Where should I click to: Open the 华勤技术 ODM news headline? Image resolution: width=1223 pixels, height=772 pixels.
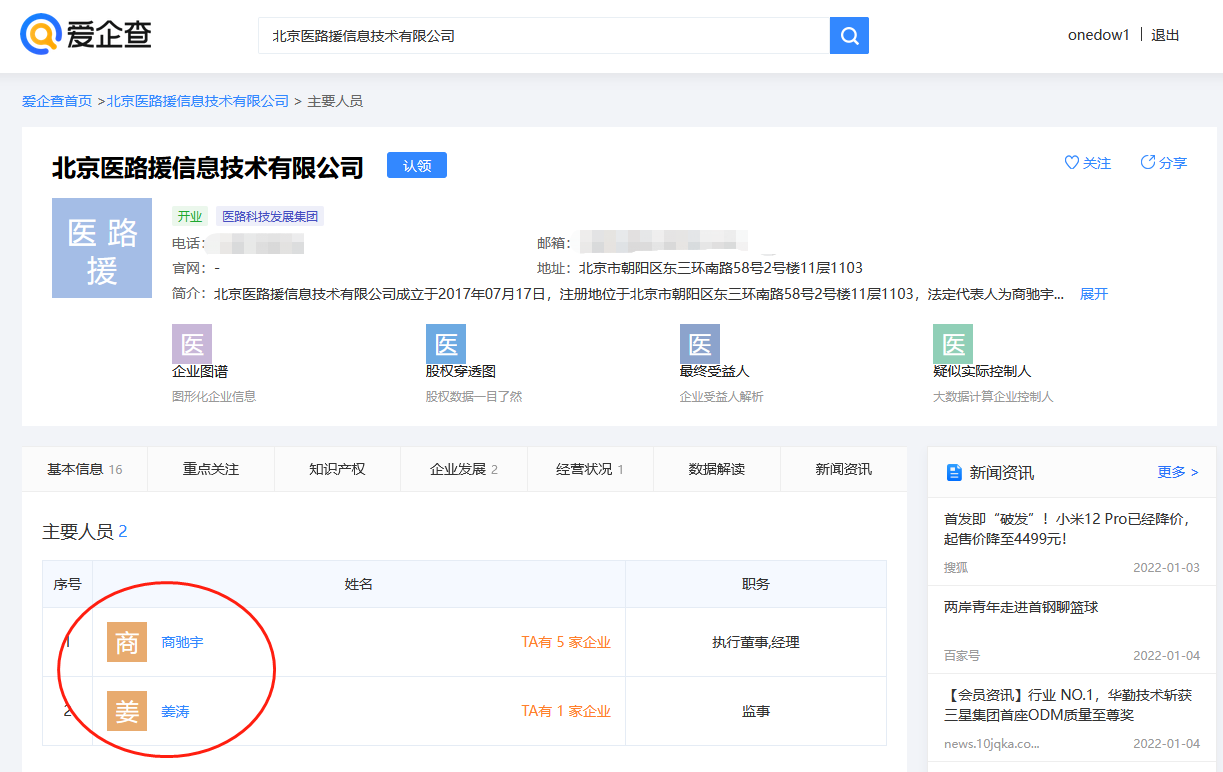[1068, 705]
